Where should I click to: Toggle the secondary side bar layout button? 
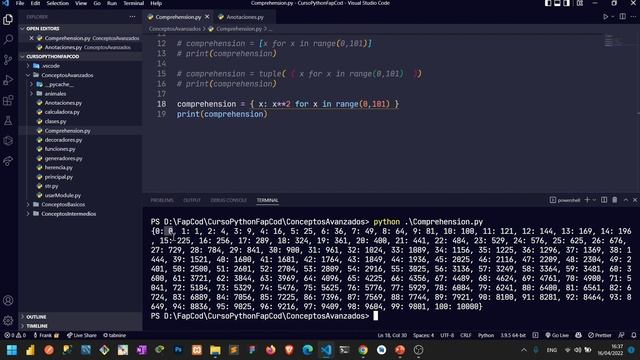click(x=567, y=3)
